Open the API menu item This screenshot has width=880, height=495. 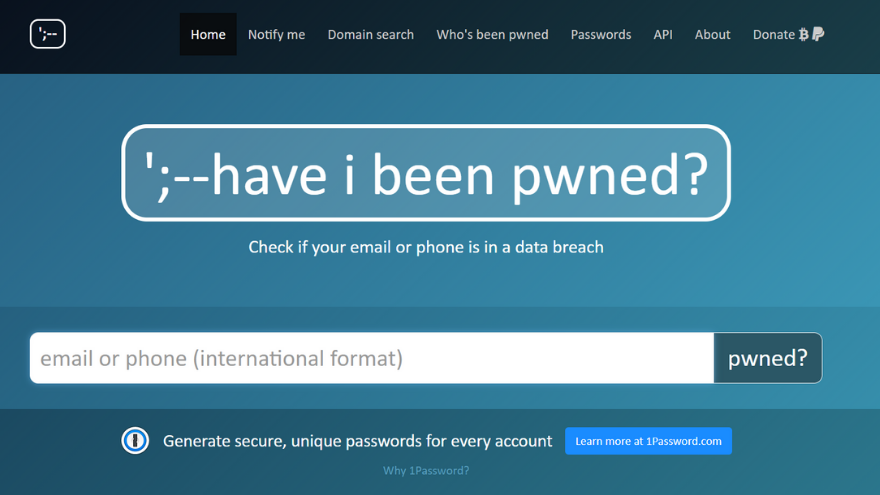[663, 34]
